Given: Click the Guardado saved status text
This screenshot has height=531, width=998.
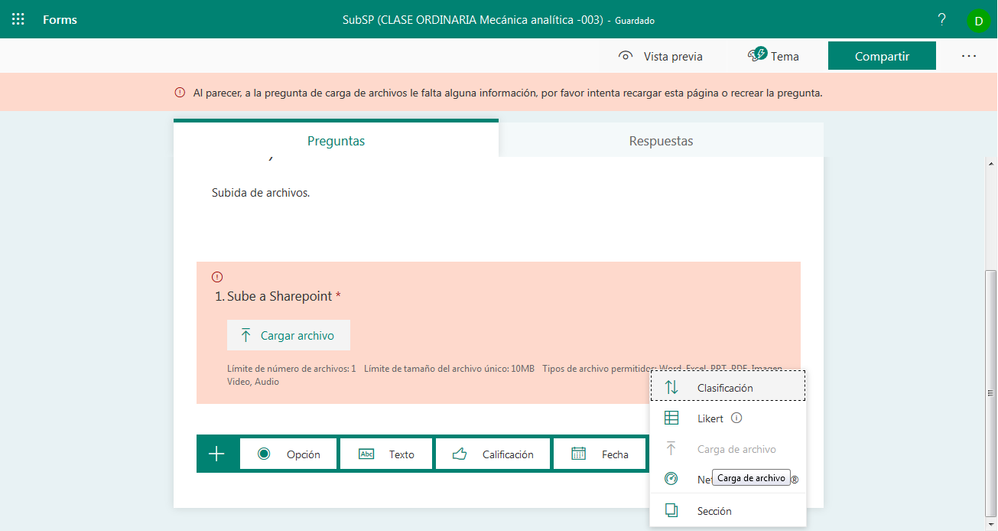Looking at the screenshot, I should pos(635,20).
